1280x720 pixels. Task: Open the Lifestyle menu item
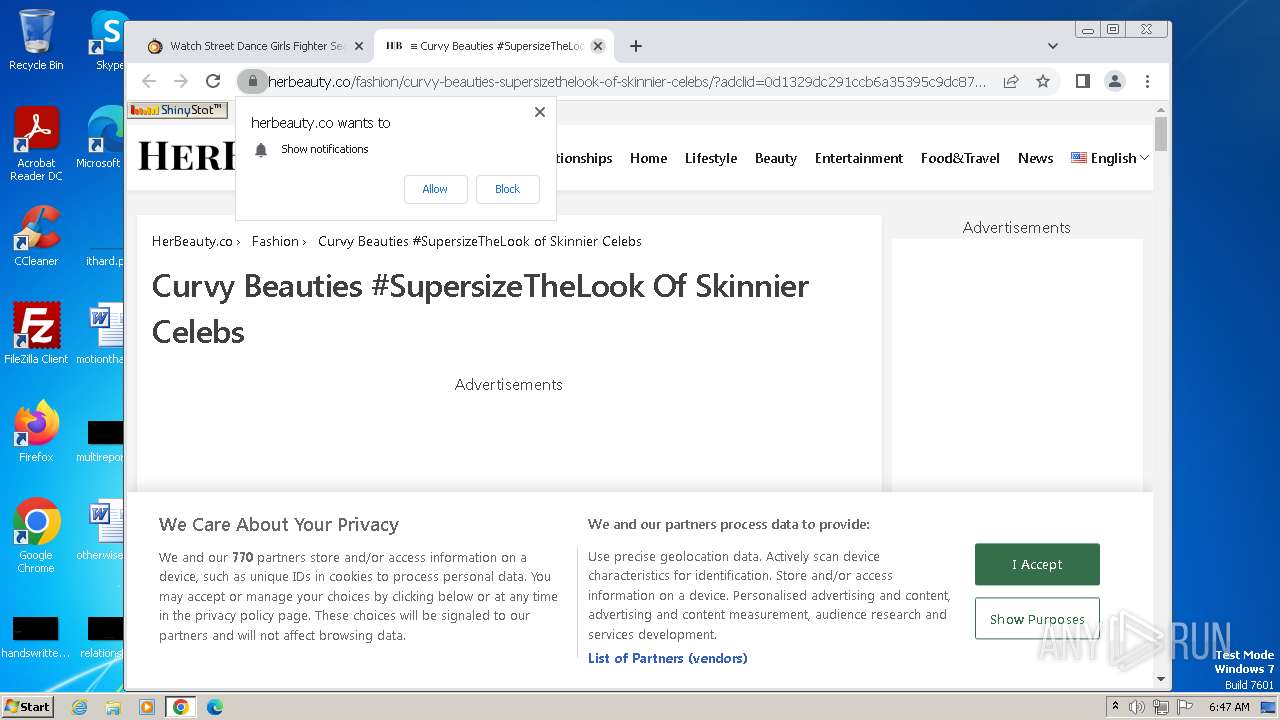click(x=711, y=158)
